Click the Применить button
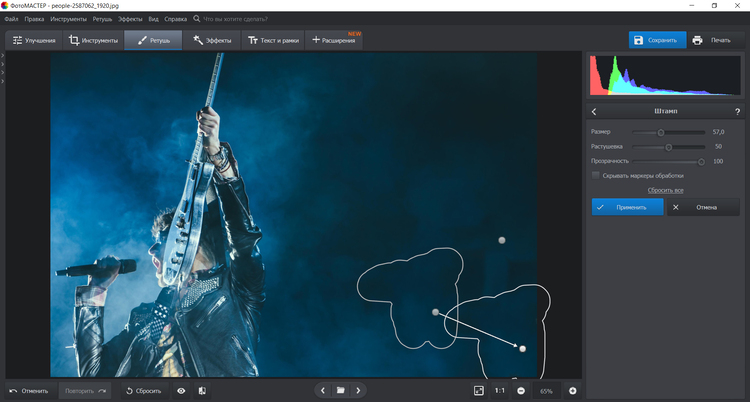750x402 pixels. tap(626, 207)
